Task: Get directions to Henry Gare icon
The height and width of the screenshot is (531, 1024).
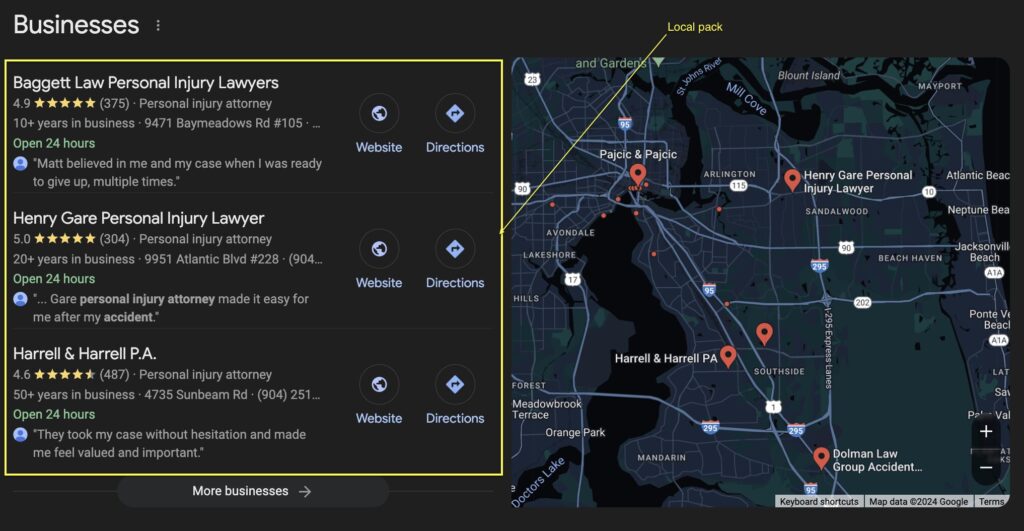Action: 455,249
